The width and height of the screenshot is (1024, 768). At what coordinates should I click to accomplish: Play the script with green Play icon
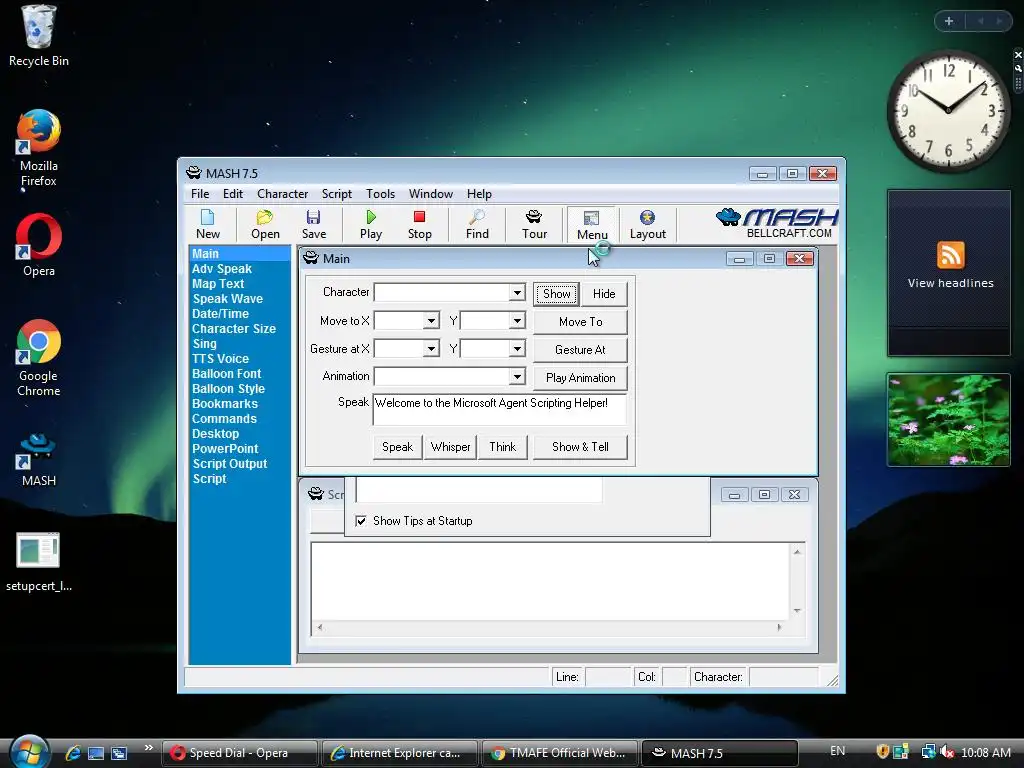370,225
